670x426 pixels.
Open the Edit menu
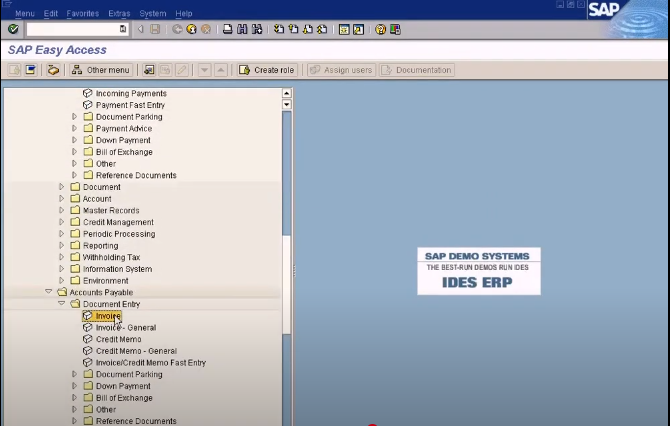(50, 13)
